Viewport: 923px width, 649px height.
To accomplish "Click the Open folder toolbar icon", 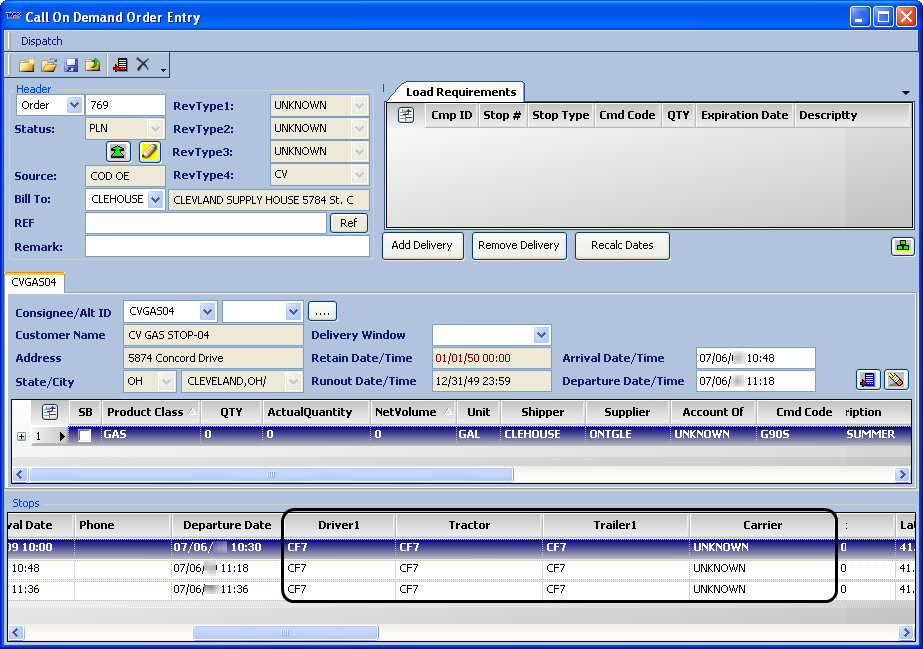I will [48, 65].
